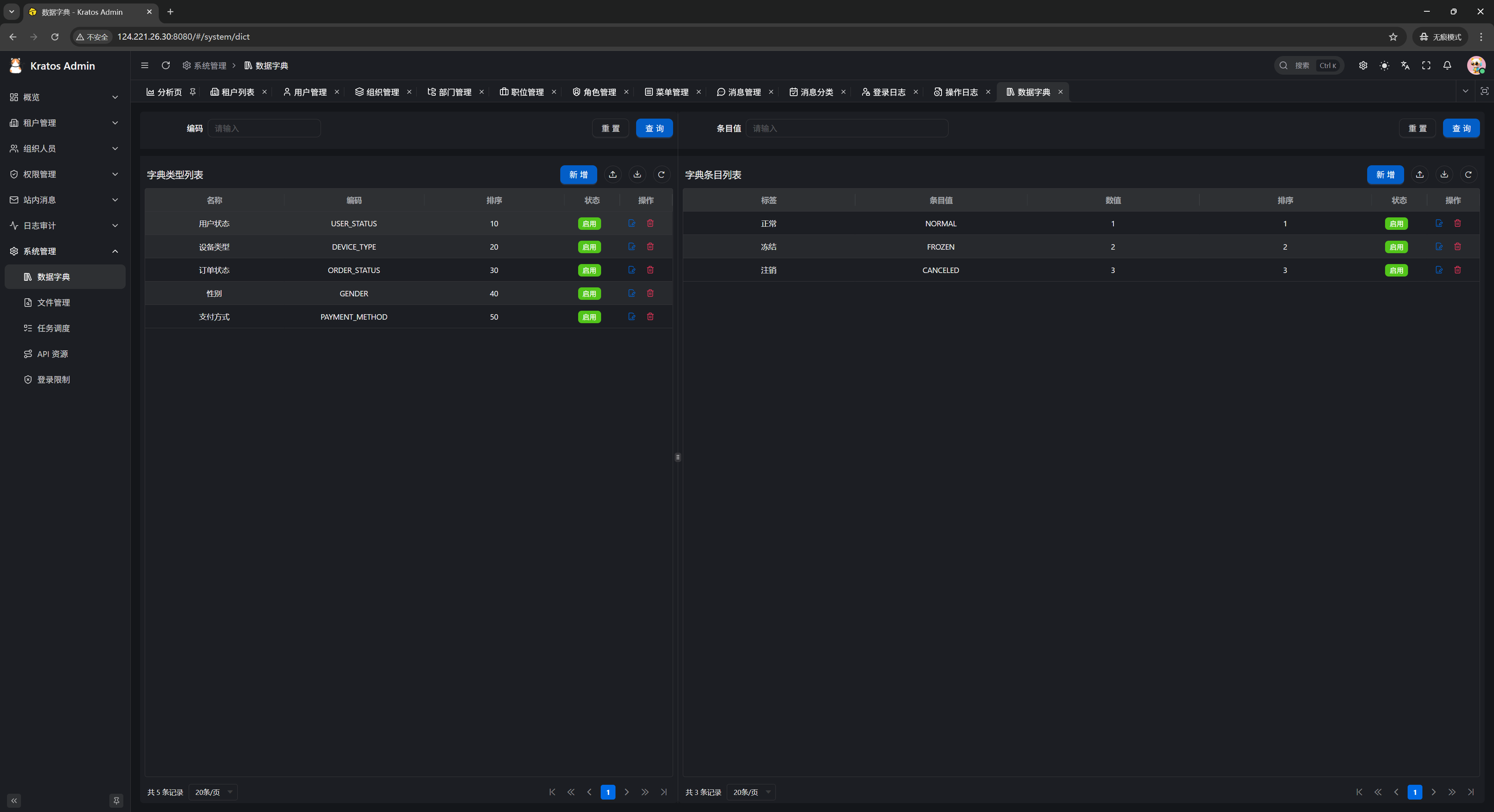
Task: Collapse sidebar with double-chevron icon
Action: [14, 800]
